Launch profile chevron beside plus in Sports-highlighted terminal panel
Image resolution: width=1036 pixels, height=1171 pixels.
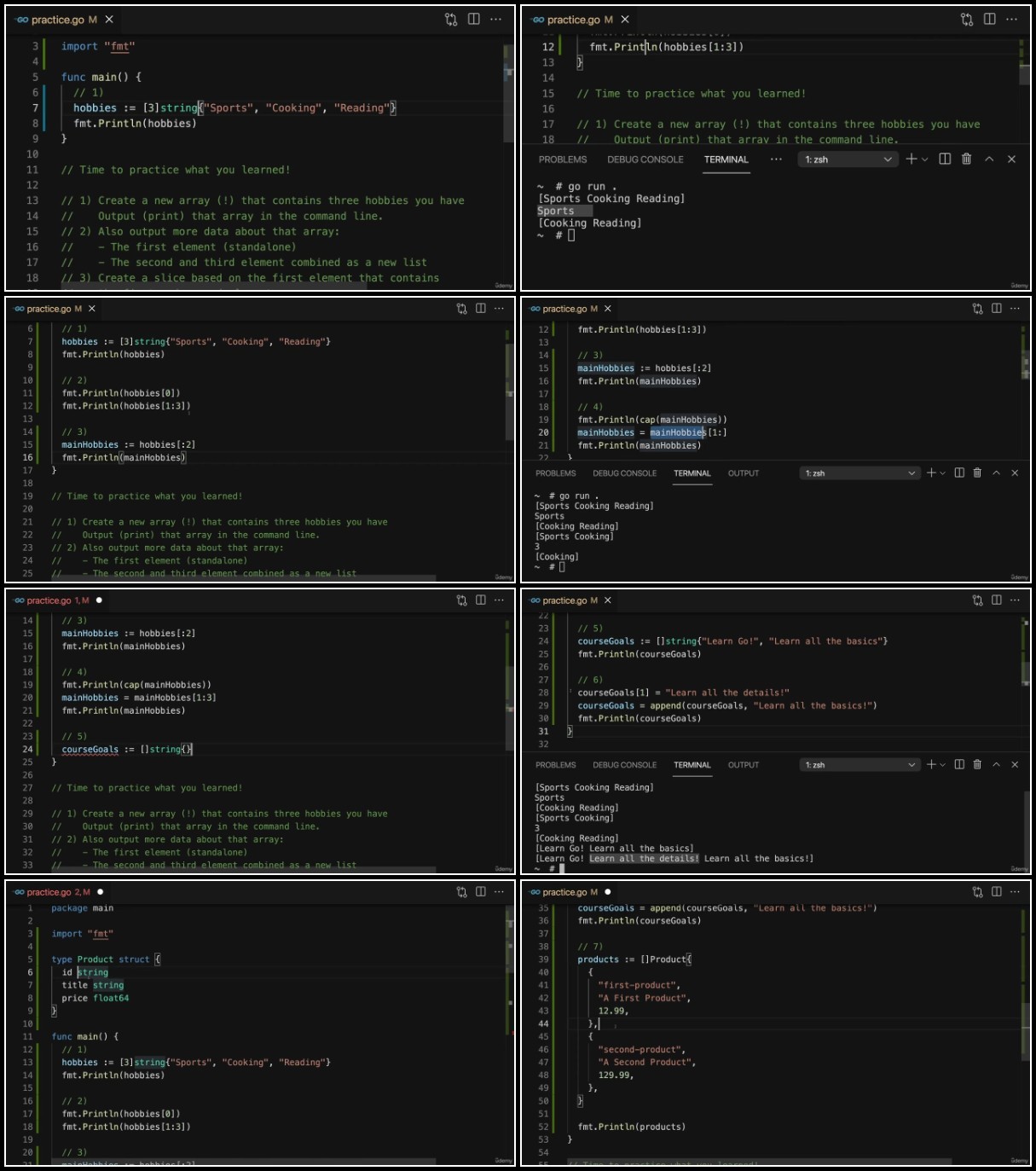tap(925, 159)
